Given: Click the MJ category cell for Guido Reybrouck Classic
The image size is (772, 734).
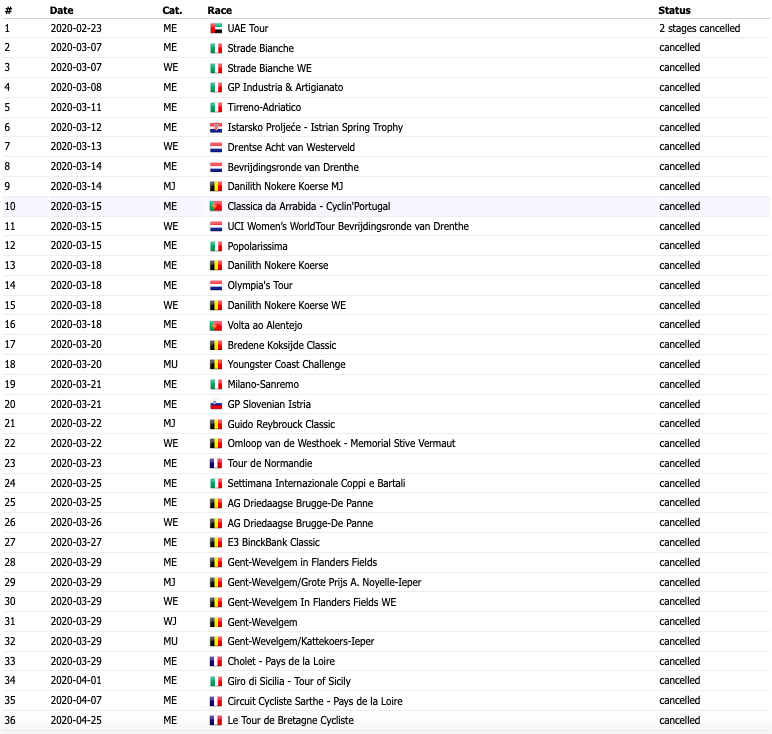Looking at the screenshot, I should [169, 424].
